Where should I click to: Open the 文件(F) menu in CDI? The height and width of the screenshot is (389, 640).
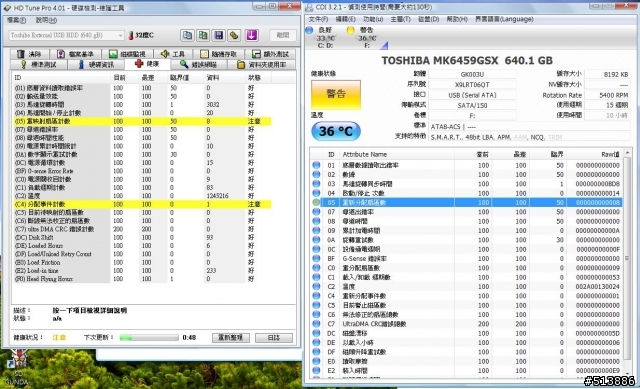click(x=318, y=19)
